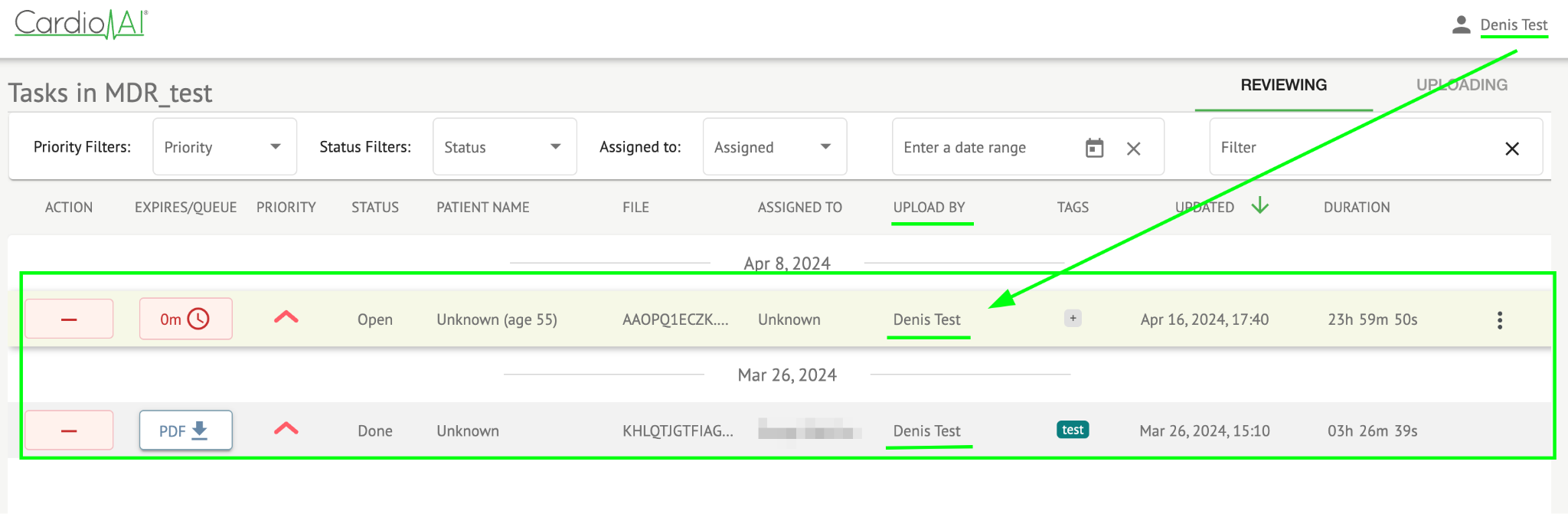Image resolution: width=1568 pixels, height=514 pixels.
Task: Click priority chevron for the Open task
Action: (x=286, y=318)
